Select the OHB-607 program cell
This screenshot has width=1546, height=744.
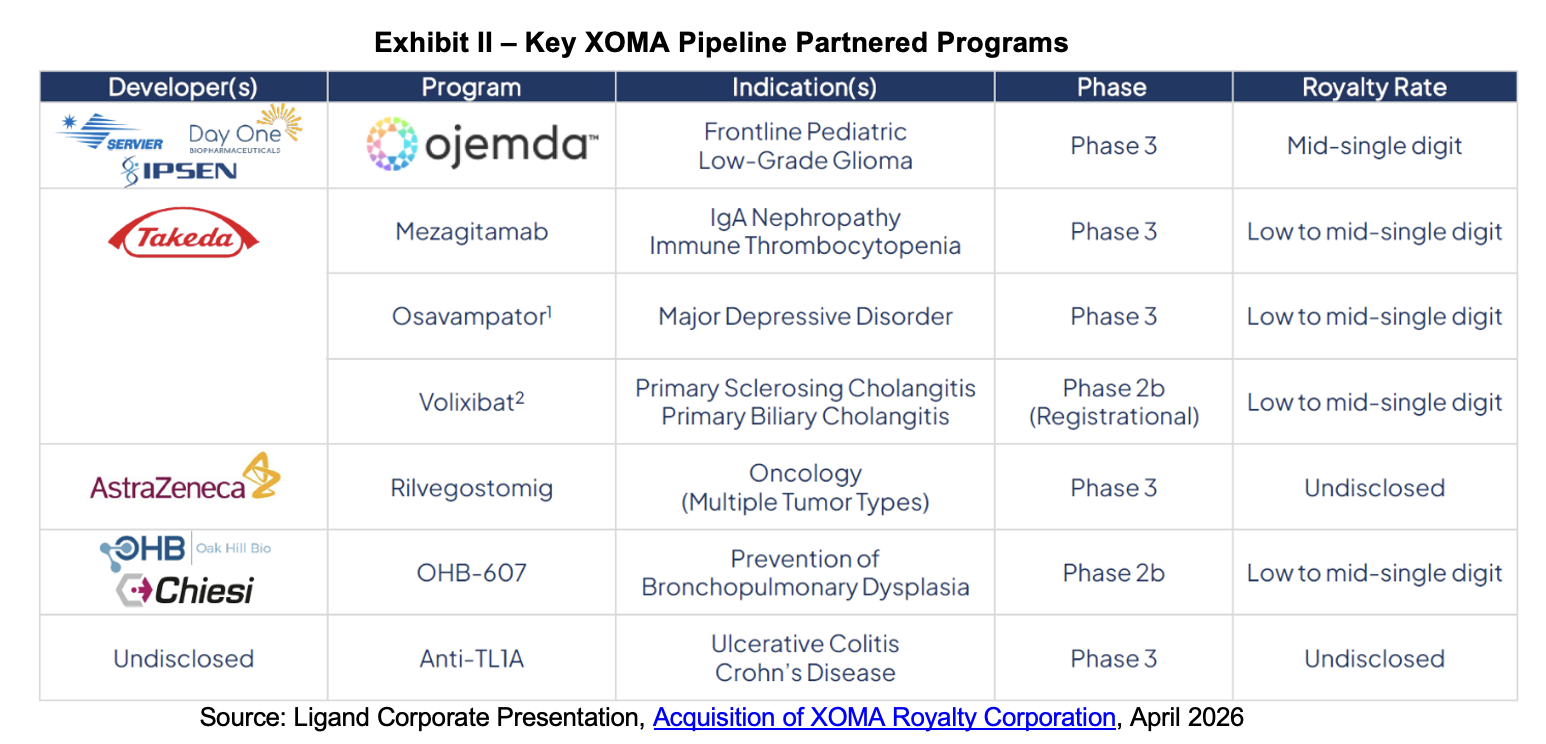471,573
